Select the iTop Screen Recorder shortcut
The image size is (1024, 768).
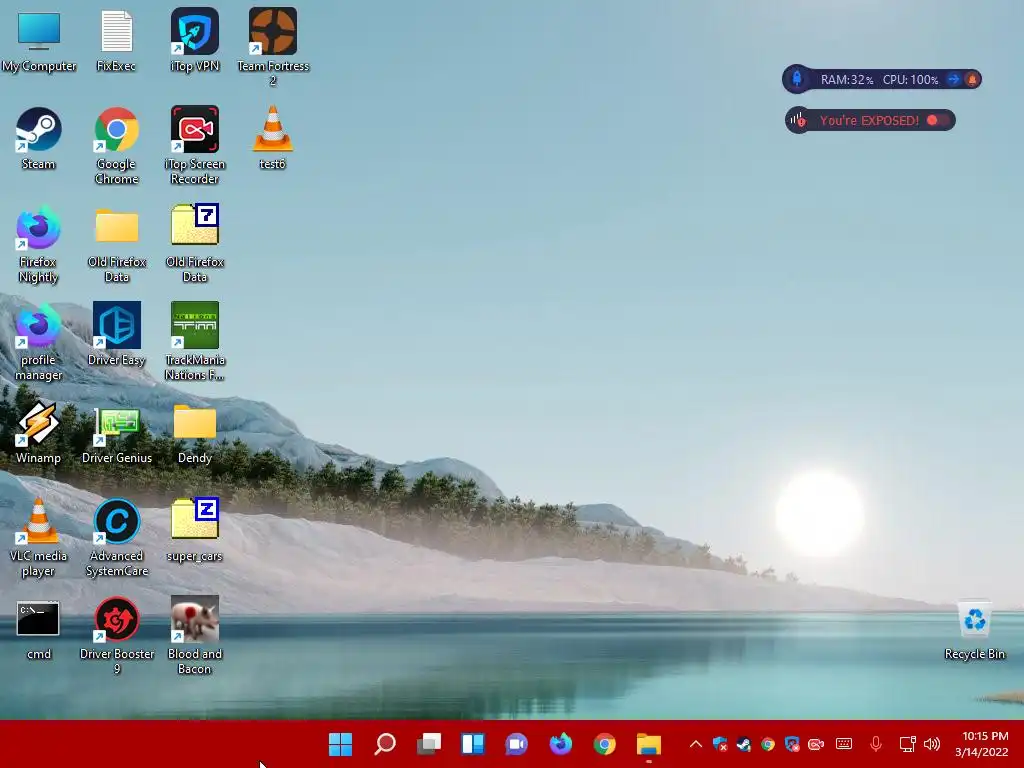(195, 145)
